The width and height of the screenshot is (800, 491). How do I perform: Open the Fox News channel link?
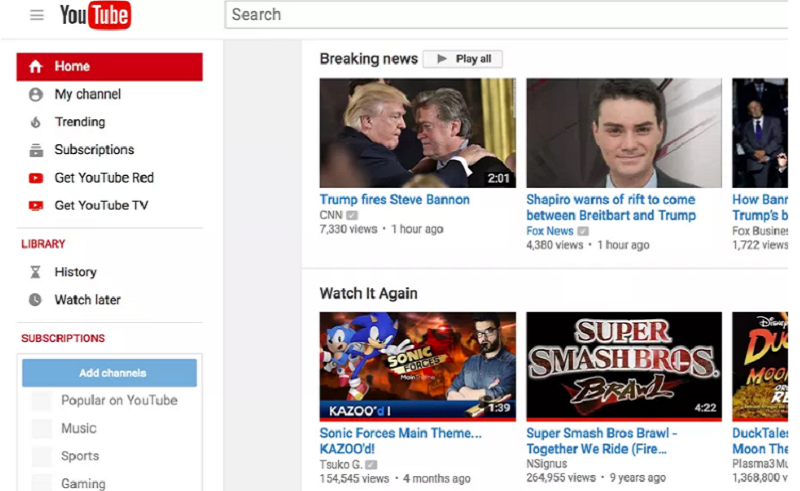[550, 231]
